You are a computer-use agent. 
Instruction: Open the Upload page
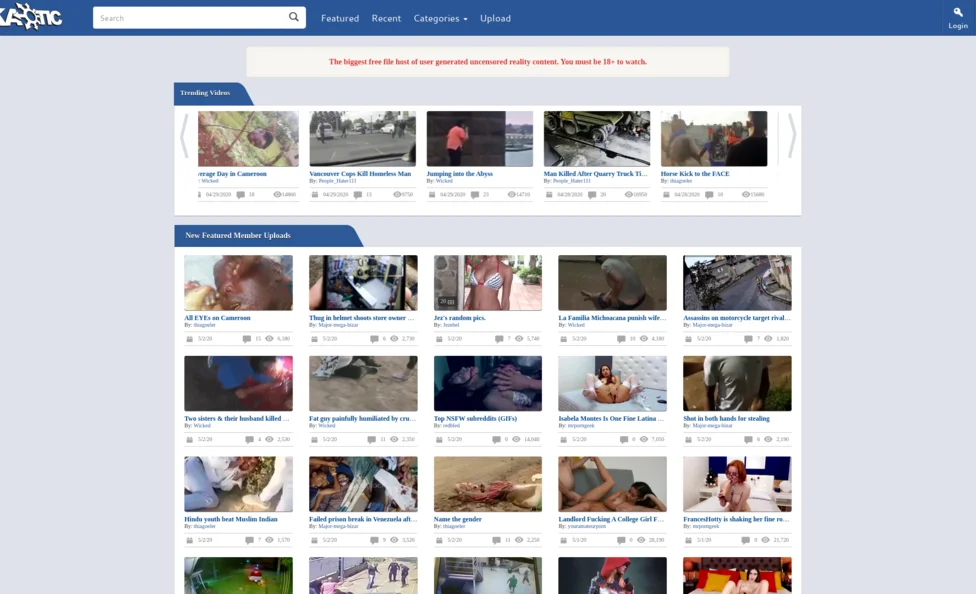pyautogui.click(x=495, y=18)
